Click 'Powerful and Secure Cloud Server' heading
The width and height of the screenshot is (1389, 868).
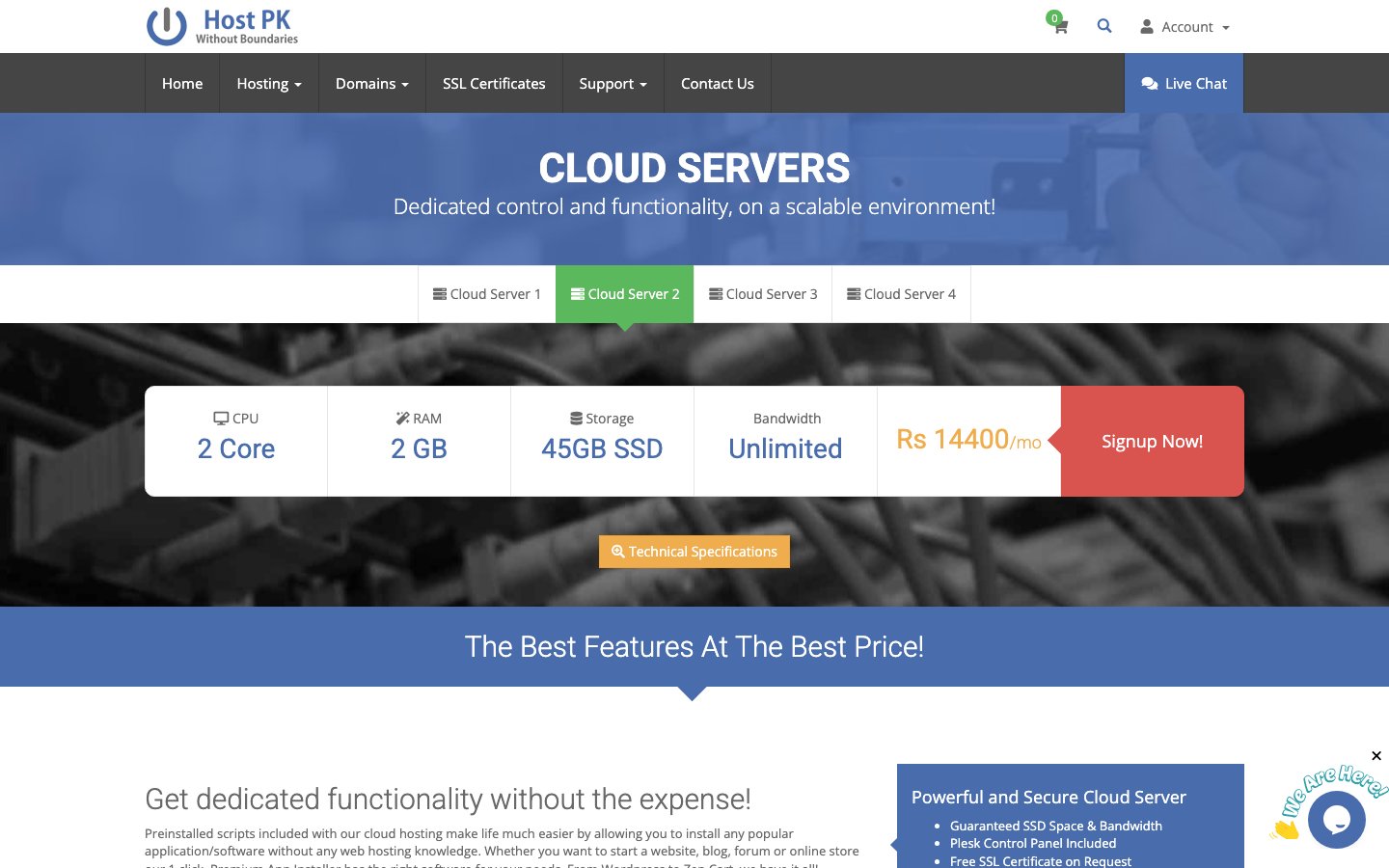click(1049, 798)
